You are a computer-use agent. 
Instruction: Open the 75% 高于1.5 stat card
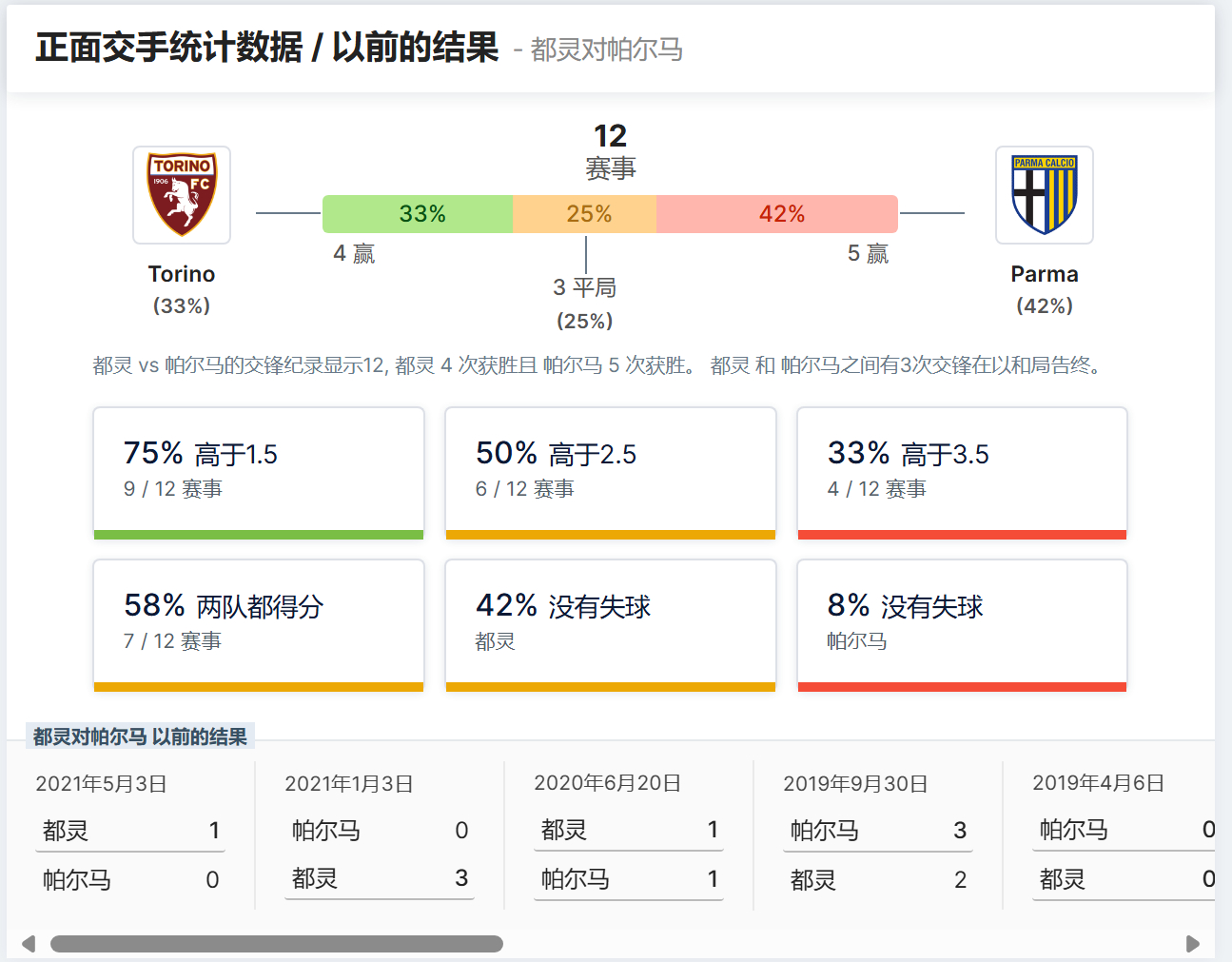[x=259, y=471]
